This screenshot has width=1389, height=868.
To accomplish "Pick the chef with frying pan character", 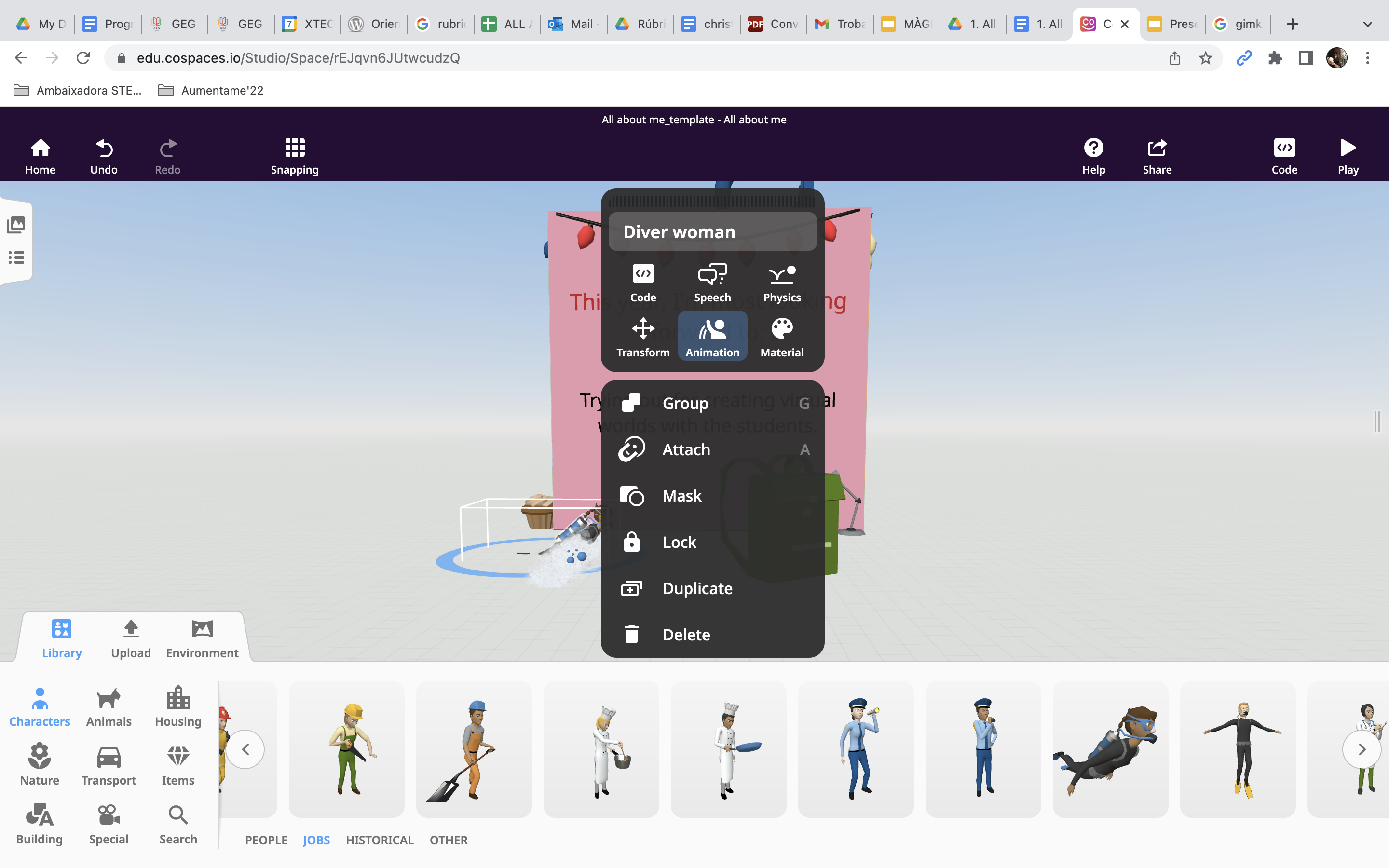I will coord(729,748).
